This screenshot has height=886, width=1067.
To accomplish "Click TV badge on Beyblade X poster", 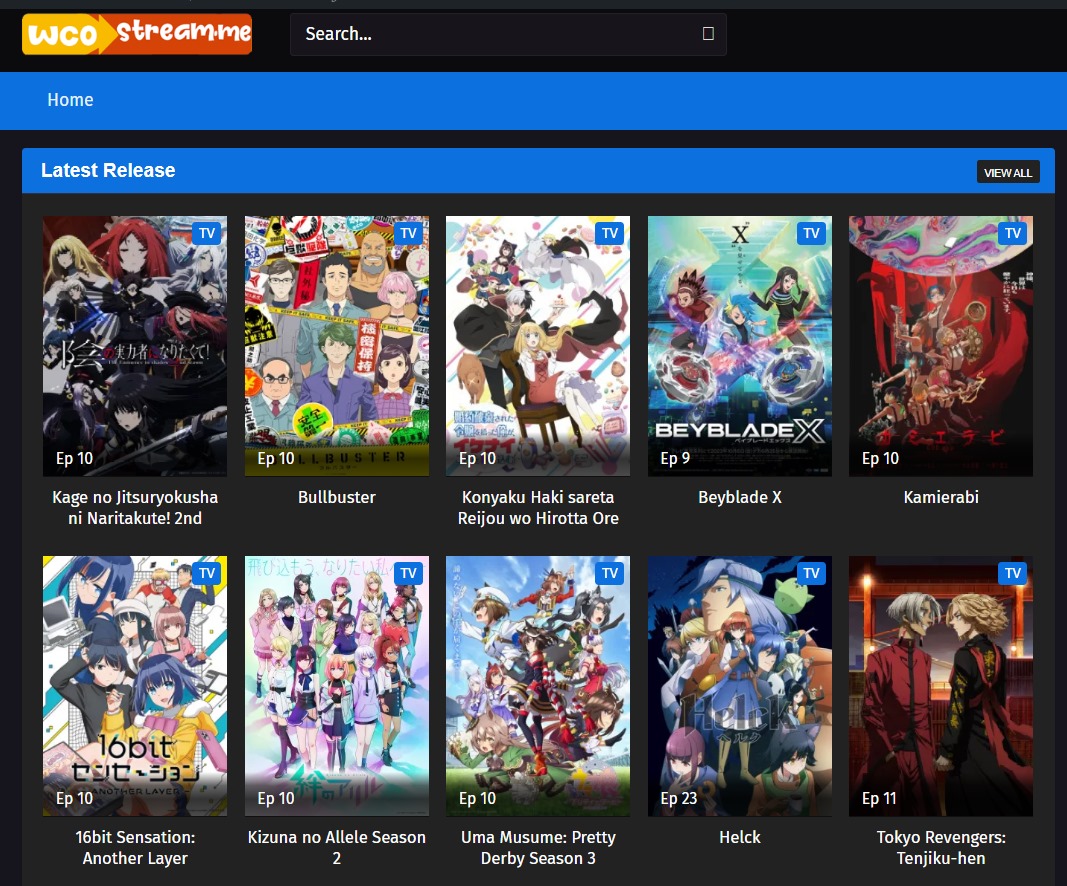I will click(811, 233).
